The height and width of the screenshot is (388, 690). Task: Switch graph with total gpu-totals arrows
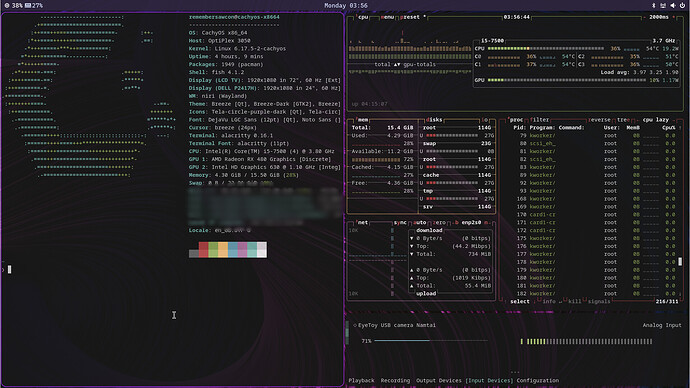[x=397, y=65]
